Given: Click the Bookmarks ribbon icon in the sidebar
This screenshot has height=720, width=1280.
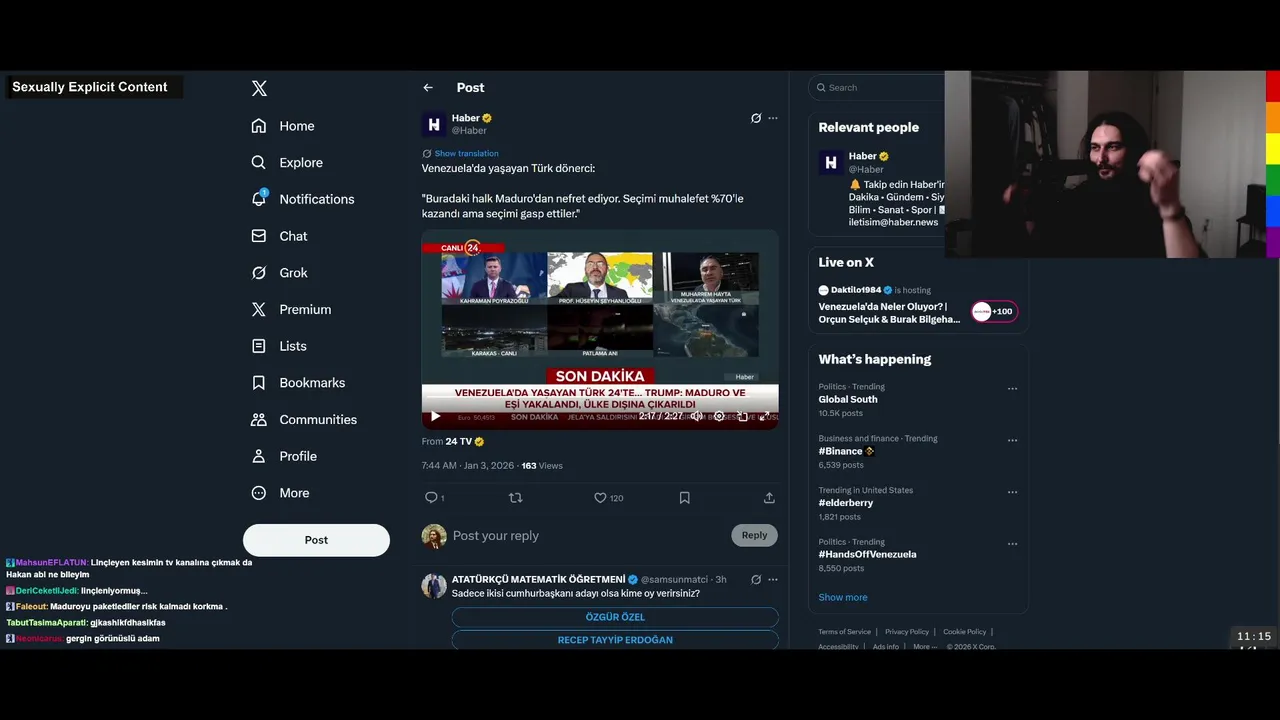Looking at the screenshot, I should (x=259, y=383).
